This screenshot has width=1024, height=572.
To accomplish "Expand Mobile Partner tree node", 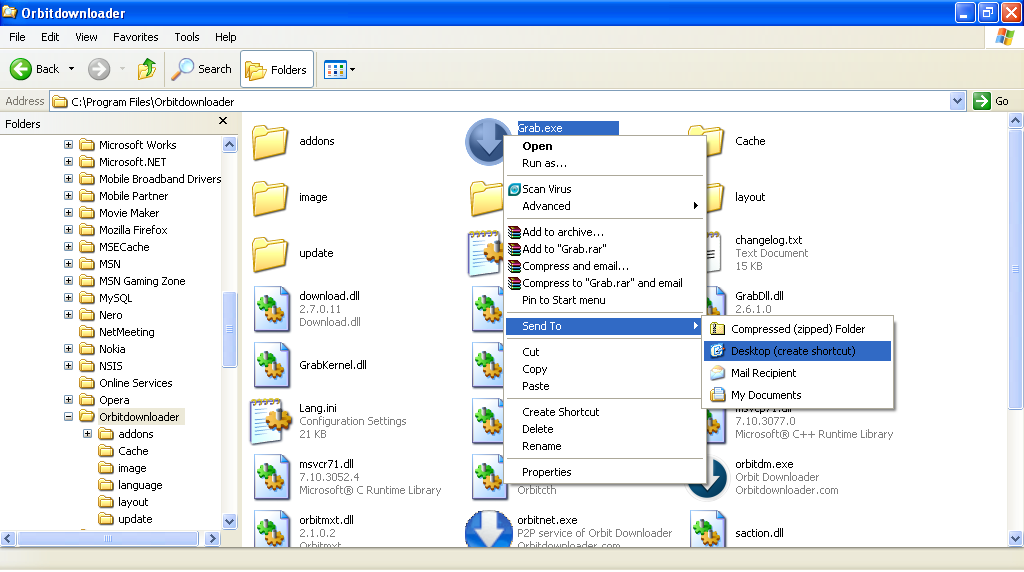I will click(69, 195).
